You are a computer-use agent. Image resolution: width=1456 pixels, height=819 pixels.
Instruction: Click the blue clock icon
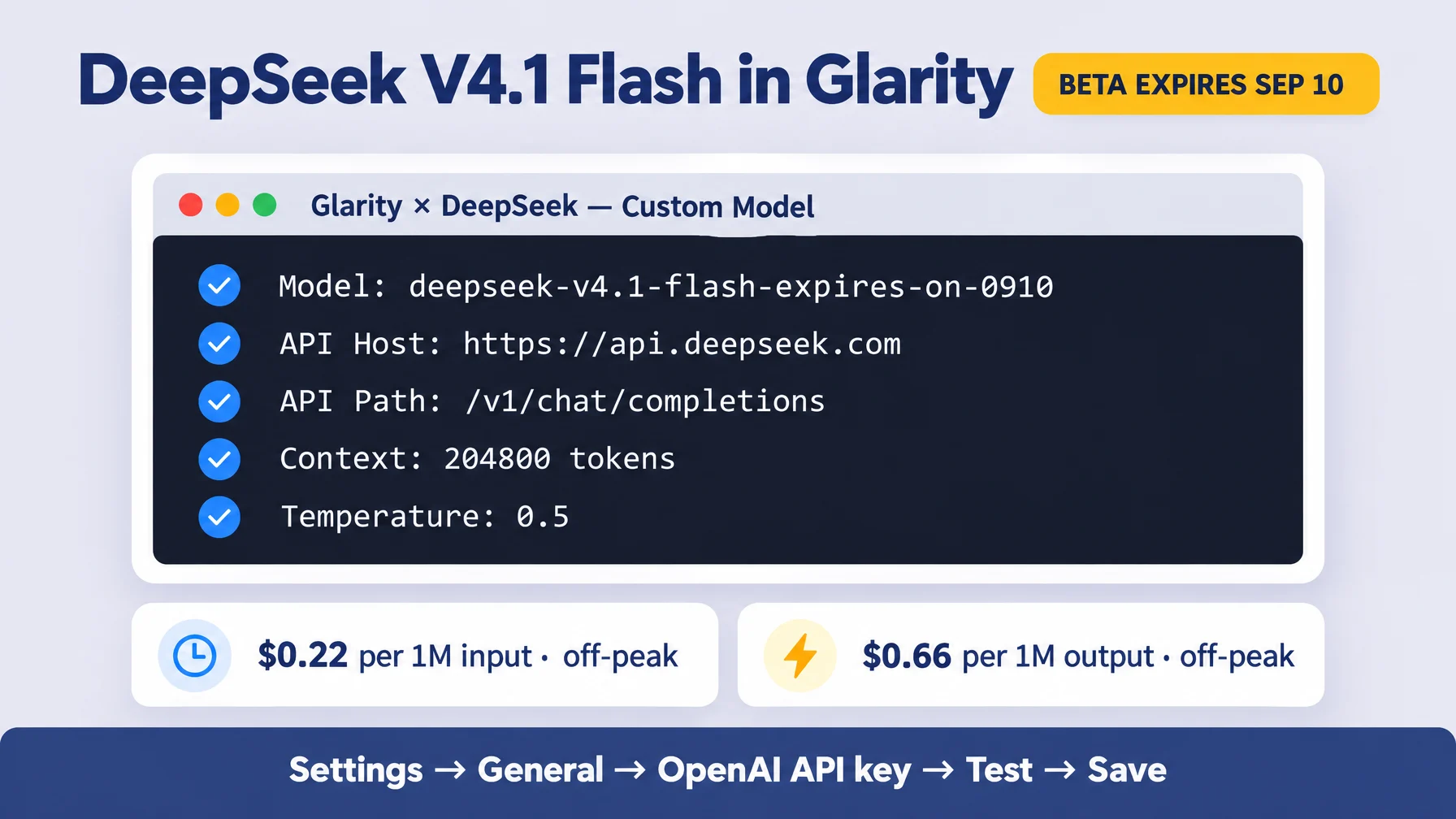[x=195, y=656]
